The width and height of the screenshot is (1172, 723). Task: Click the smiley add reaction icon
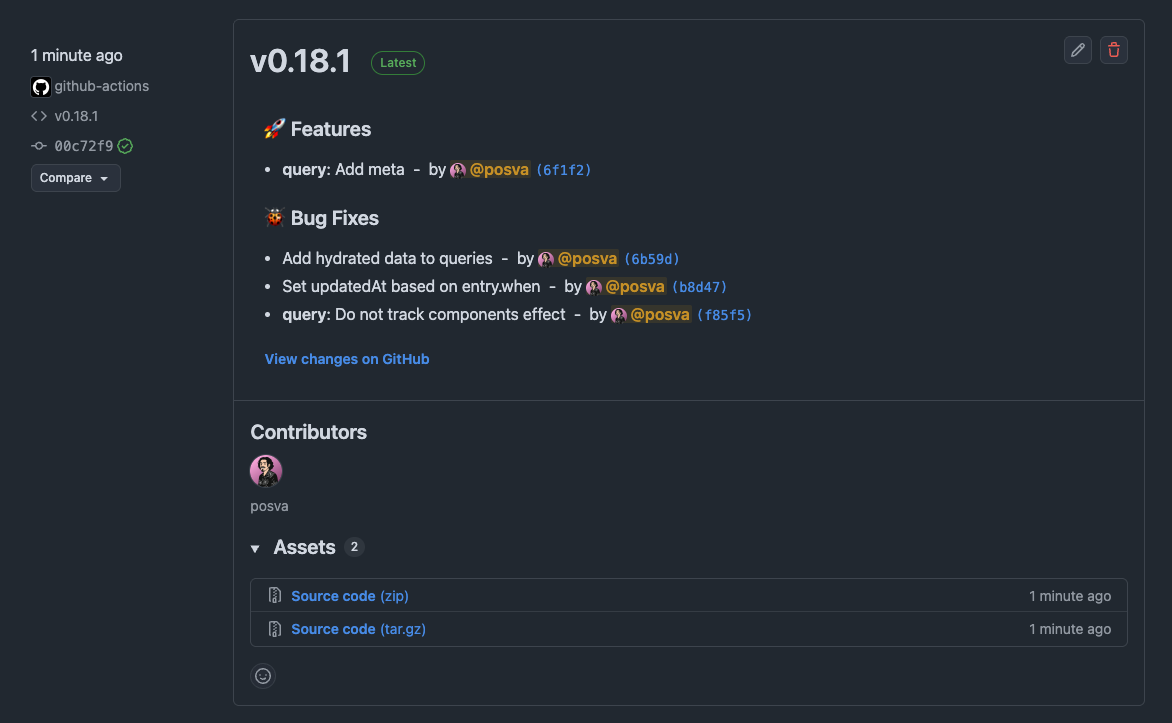(x=263, y=676)
